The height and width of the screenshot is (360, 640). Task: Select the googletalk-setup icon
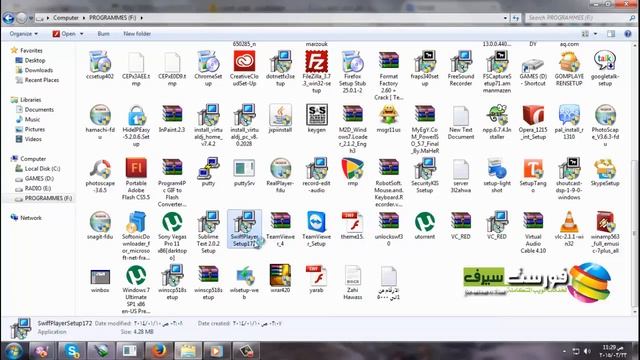point(605,61)
